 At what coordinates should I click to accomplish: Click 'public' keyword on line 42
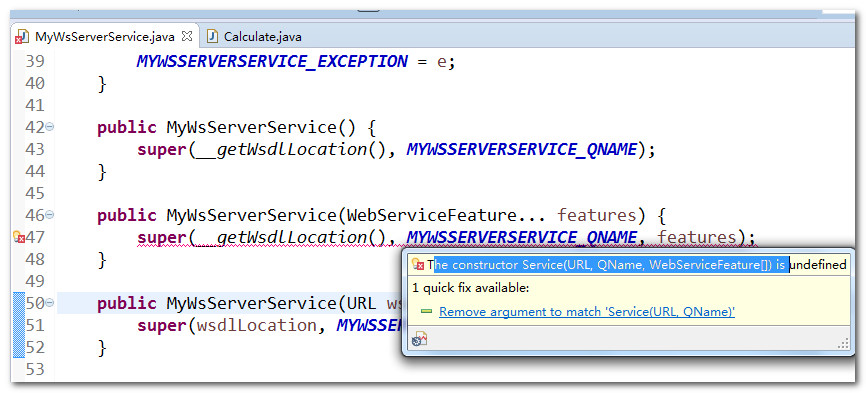point(127,128)
